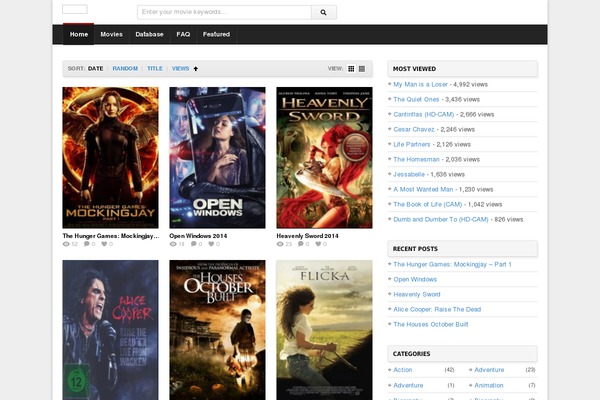Open the Heavenly Sword poster thumbnail
This screenshot has width=600, height=400.
tap(324, 158)
